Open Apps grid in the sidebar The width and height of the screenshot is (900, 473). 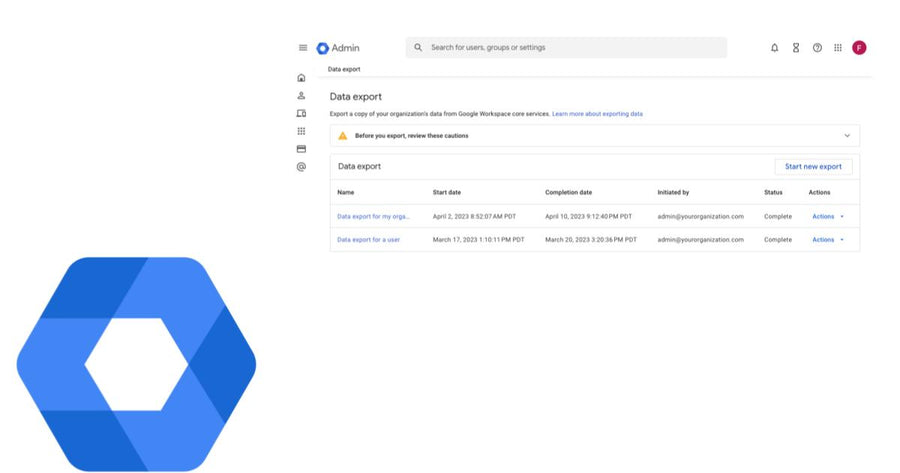(301, 131)
